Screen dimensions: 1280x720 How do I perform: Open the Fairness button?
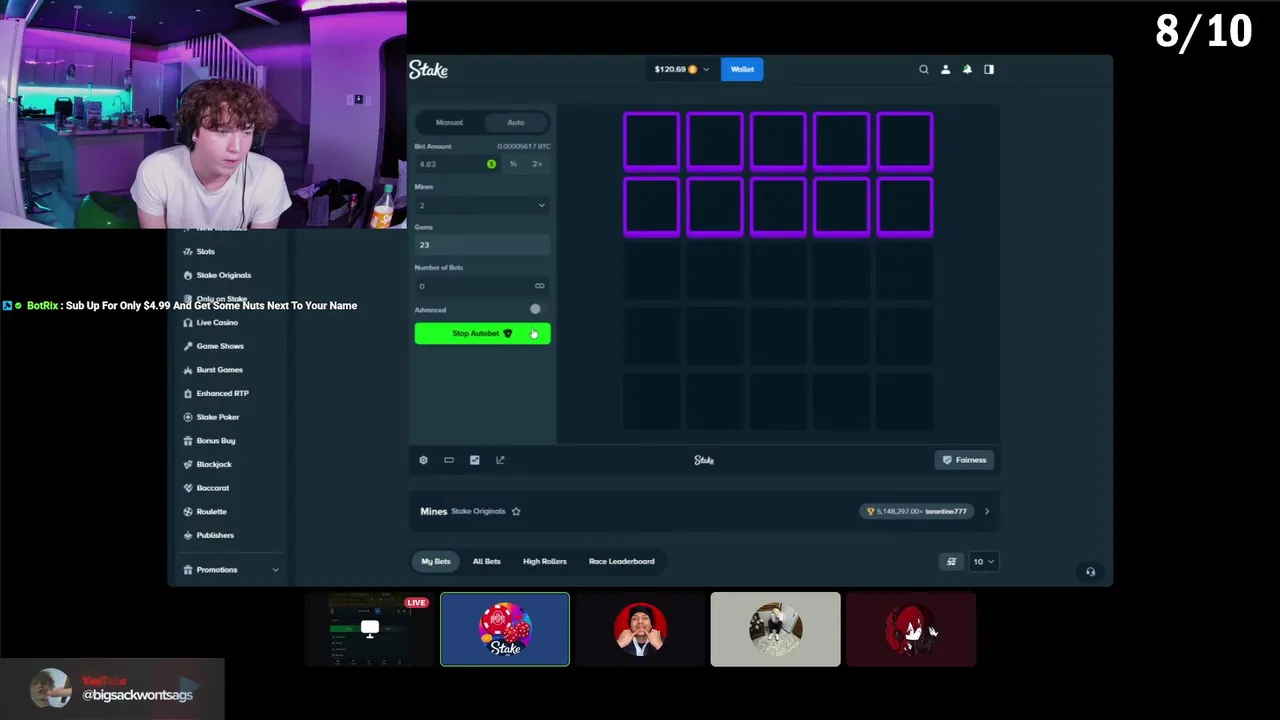coord(964,460)
